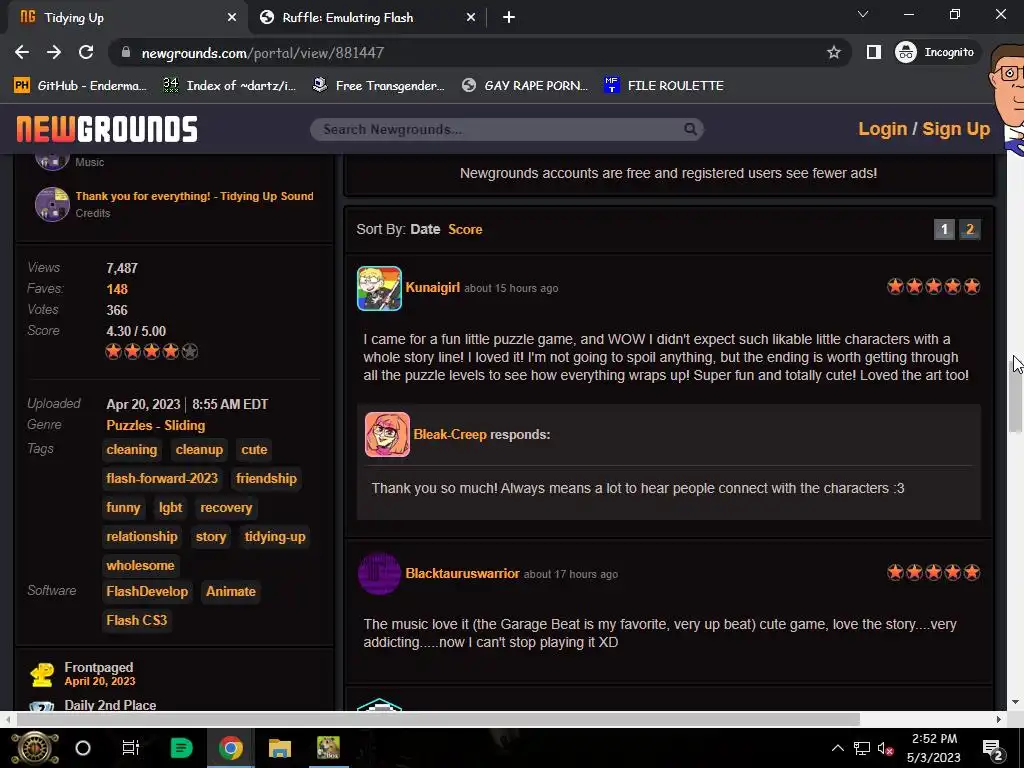The width and height of the screenshot is (1024, 768).
Task: Open the GitHub - Enderma... bookmark
Action: (81, 86)
